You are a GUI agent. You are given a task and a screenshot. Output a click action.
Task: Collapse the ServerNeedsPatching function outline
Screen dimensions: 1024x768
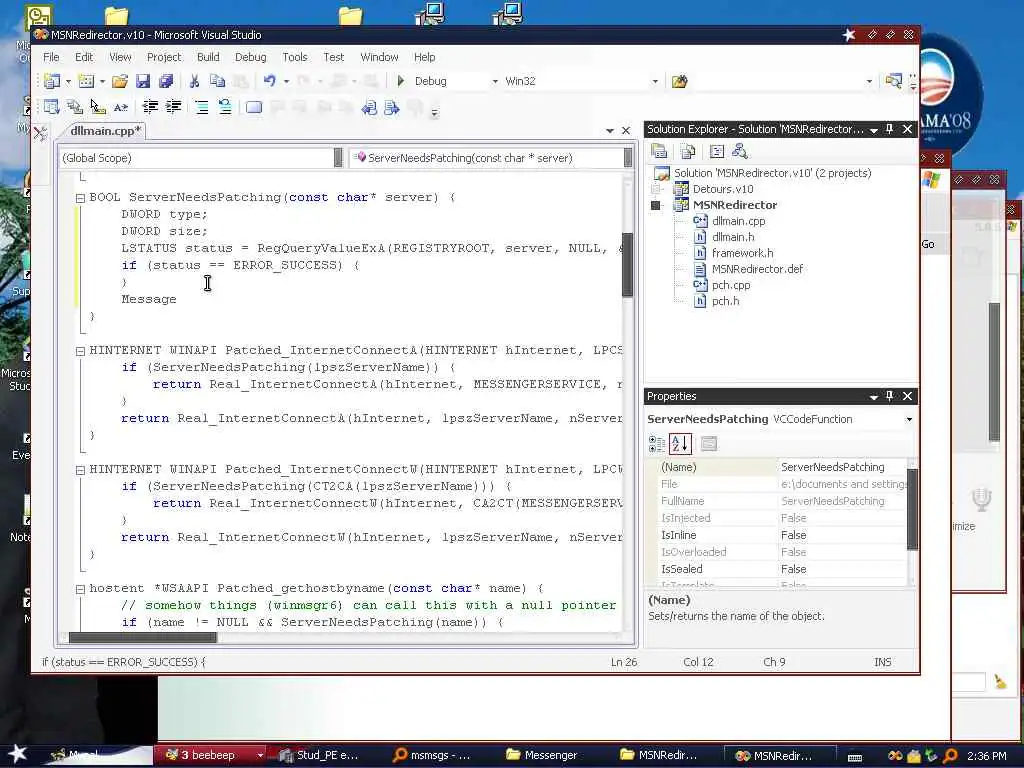coord(80,198)
